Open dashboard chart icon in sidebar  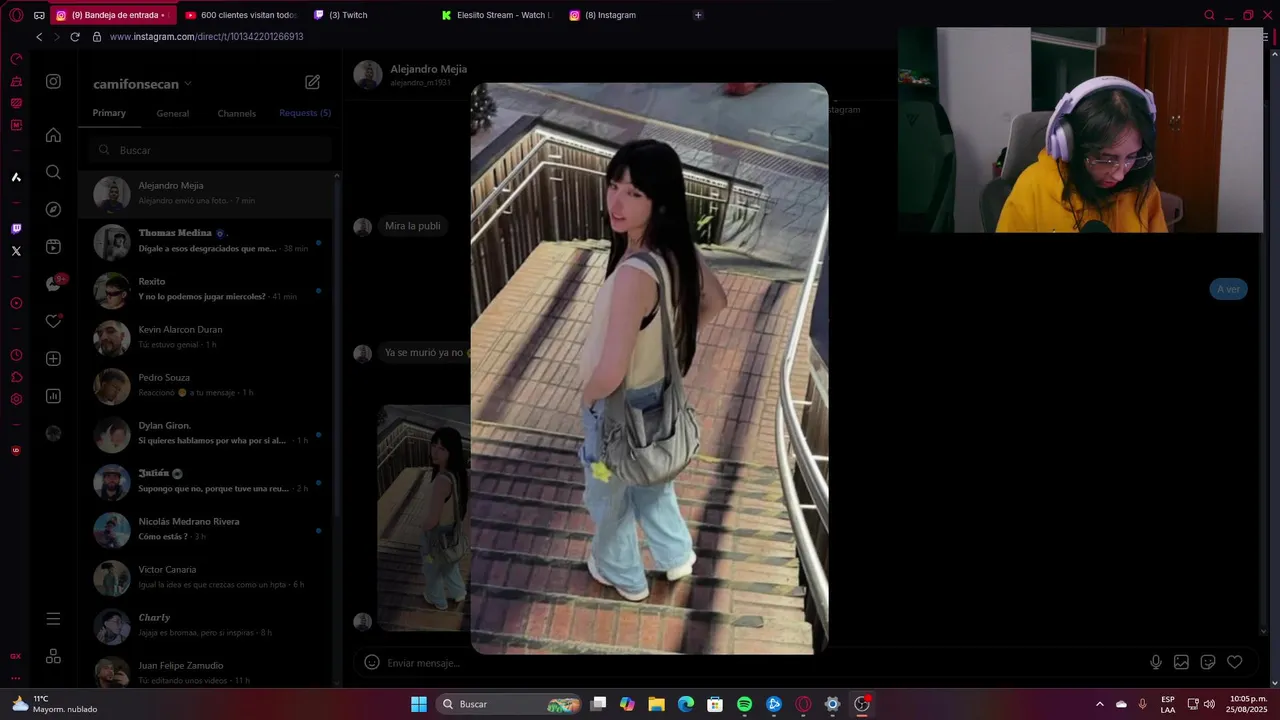[54, 396]
